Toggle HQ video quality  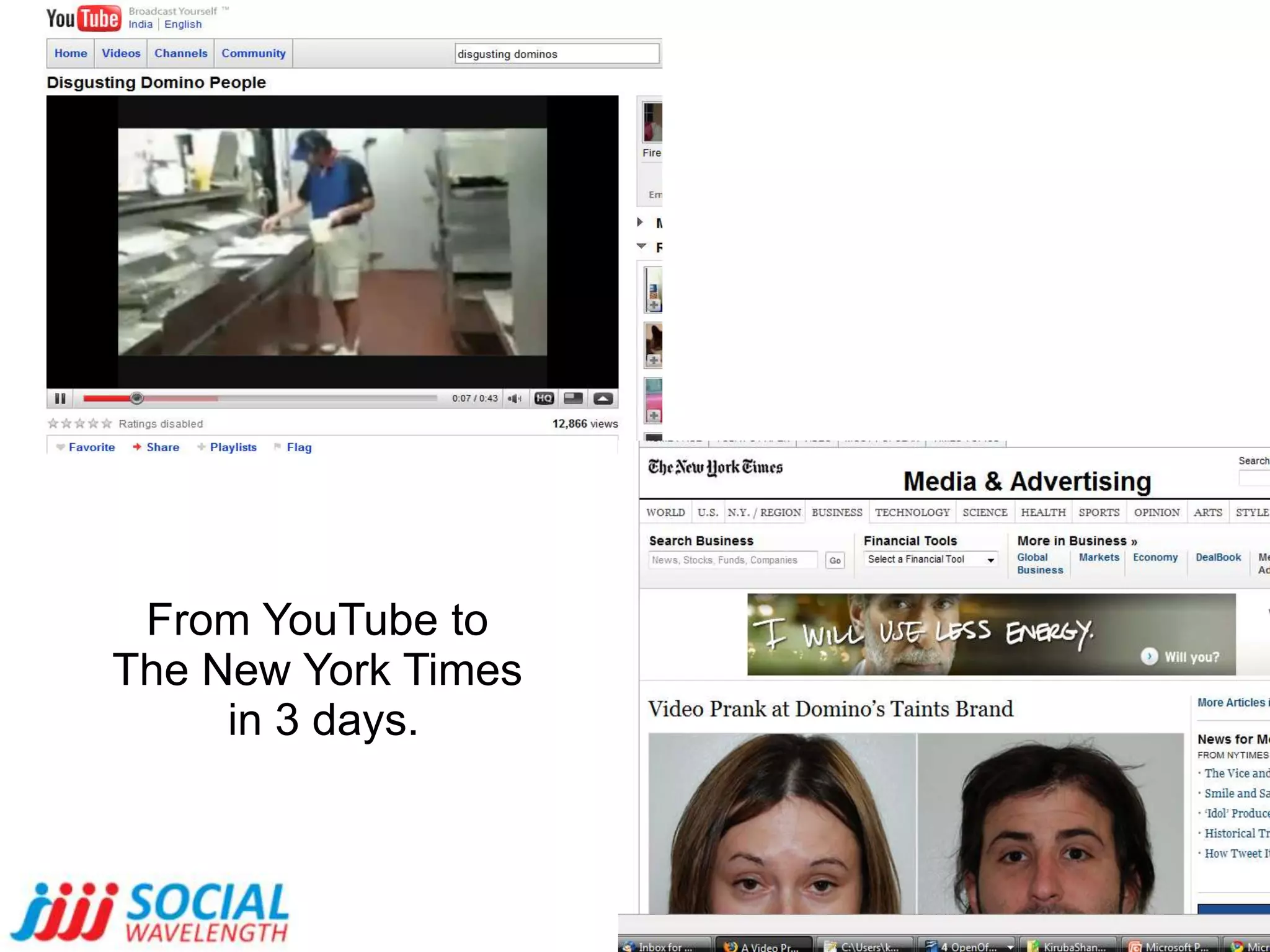click(544, 399)
